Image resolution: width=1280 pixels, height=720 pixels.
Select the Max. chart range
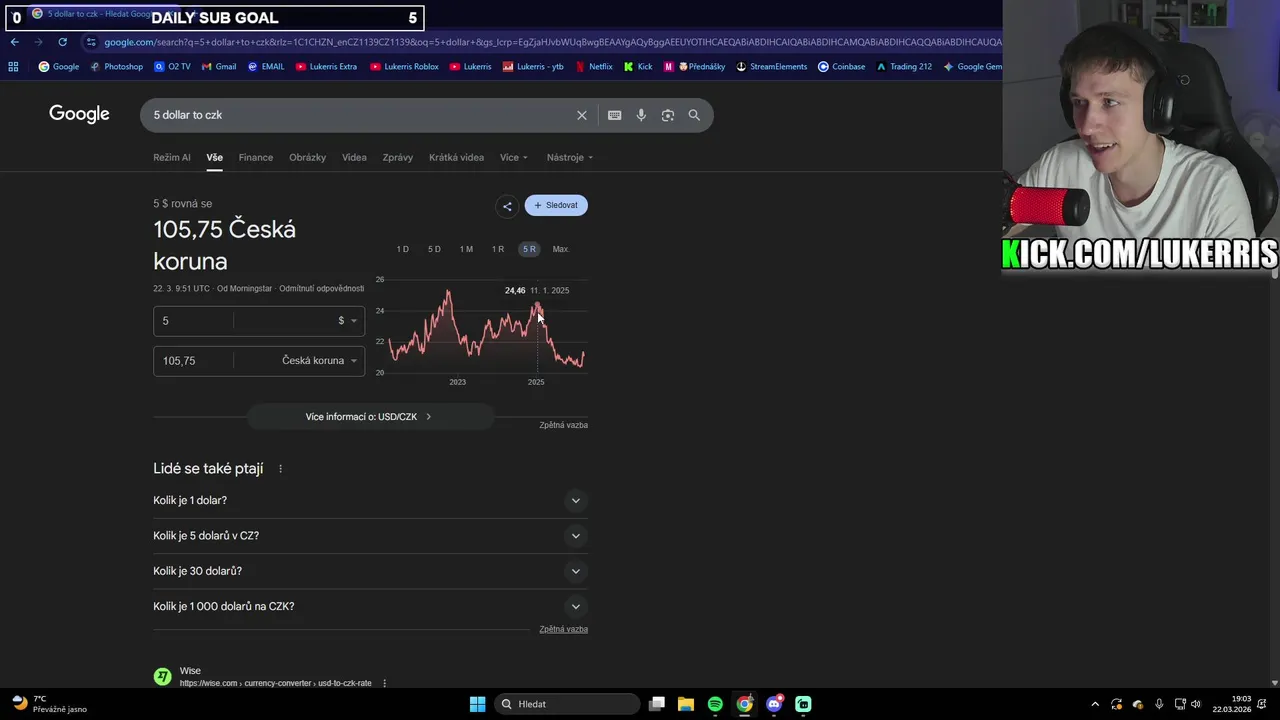561,249
